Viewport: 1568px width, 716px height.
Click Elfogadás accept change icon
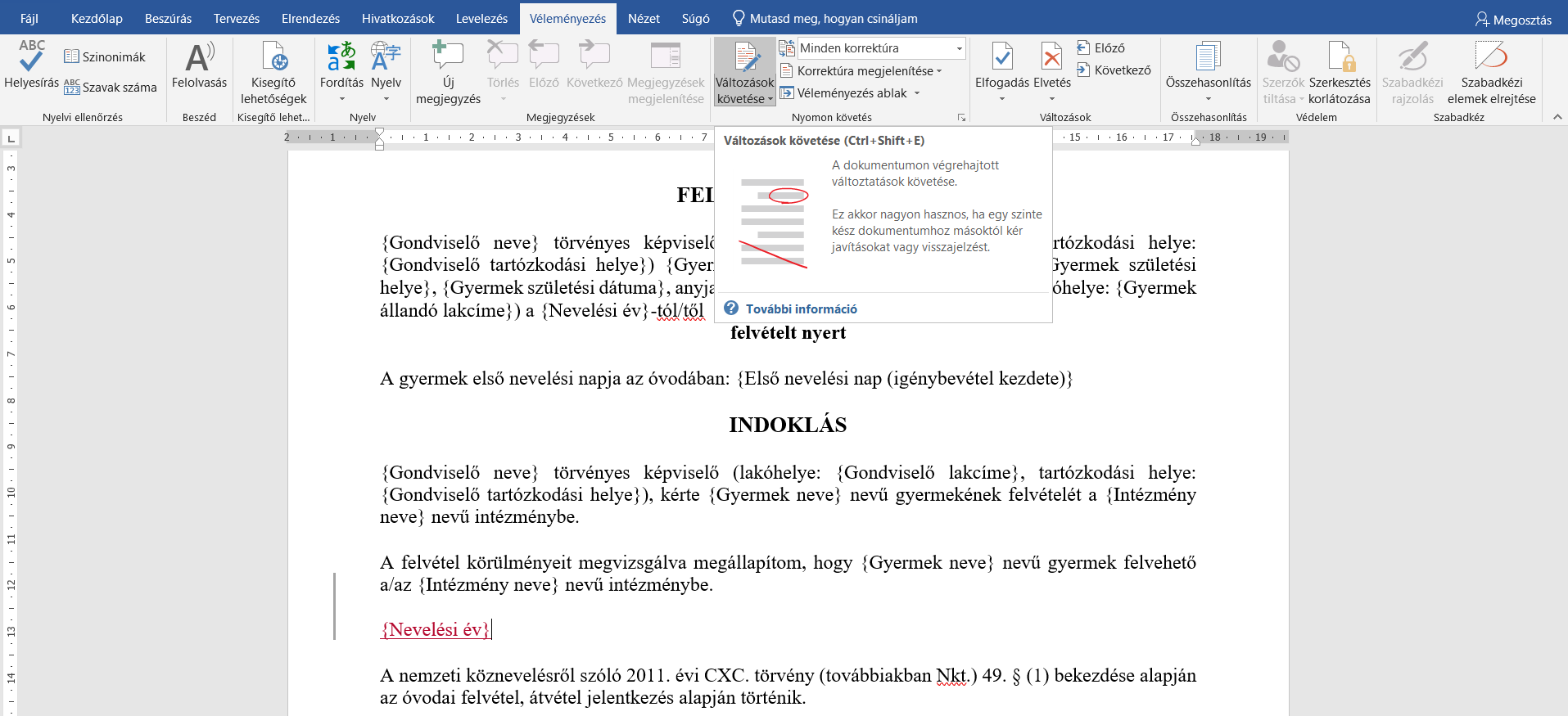click(1002, 56)
